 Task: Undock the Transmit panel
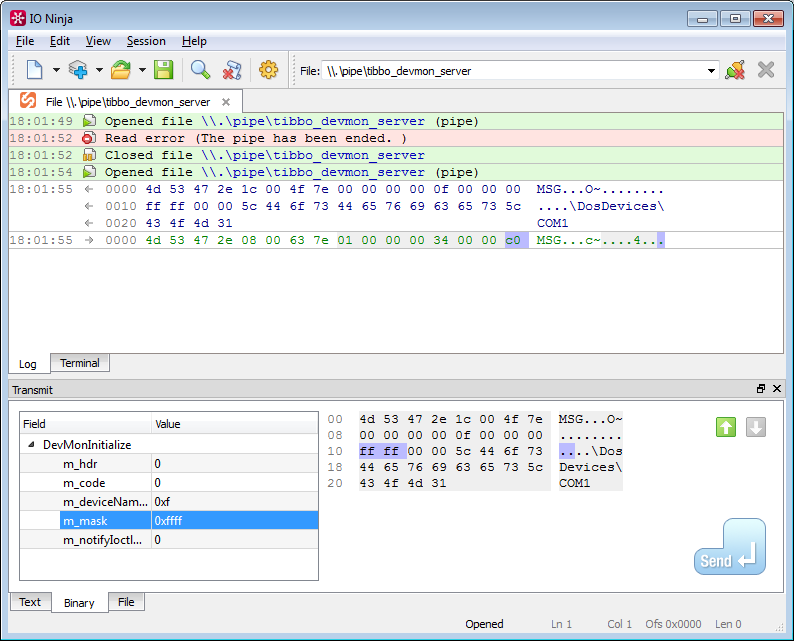tap(761, 389)
